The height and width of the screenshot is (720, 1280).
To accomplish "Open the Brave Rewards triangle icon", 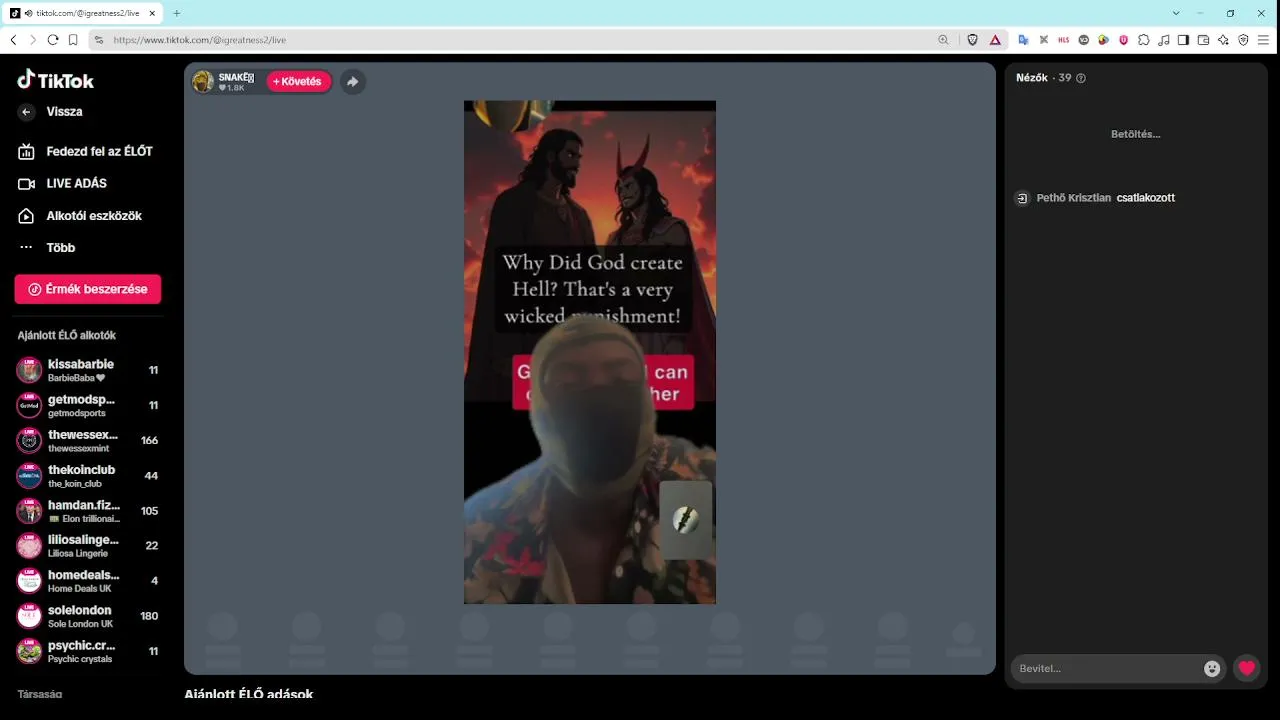I will (x=996, y=40).
